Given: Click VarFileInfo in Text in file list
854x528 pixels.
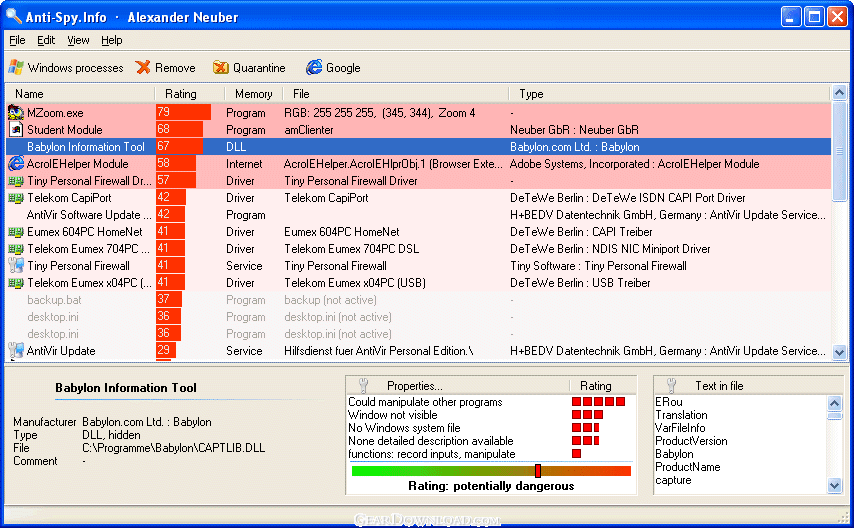Looking at the screenshot, I should [x=680, y=428].
